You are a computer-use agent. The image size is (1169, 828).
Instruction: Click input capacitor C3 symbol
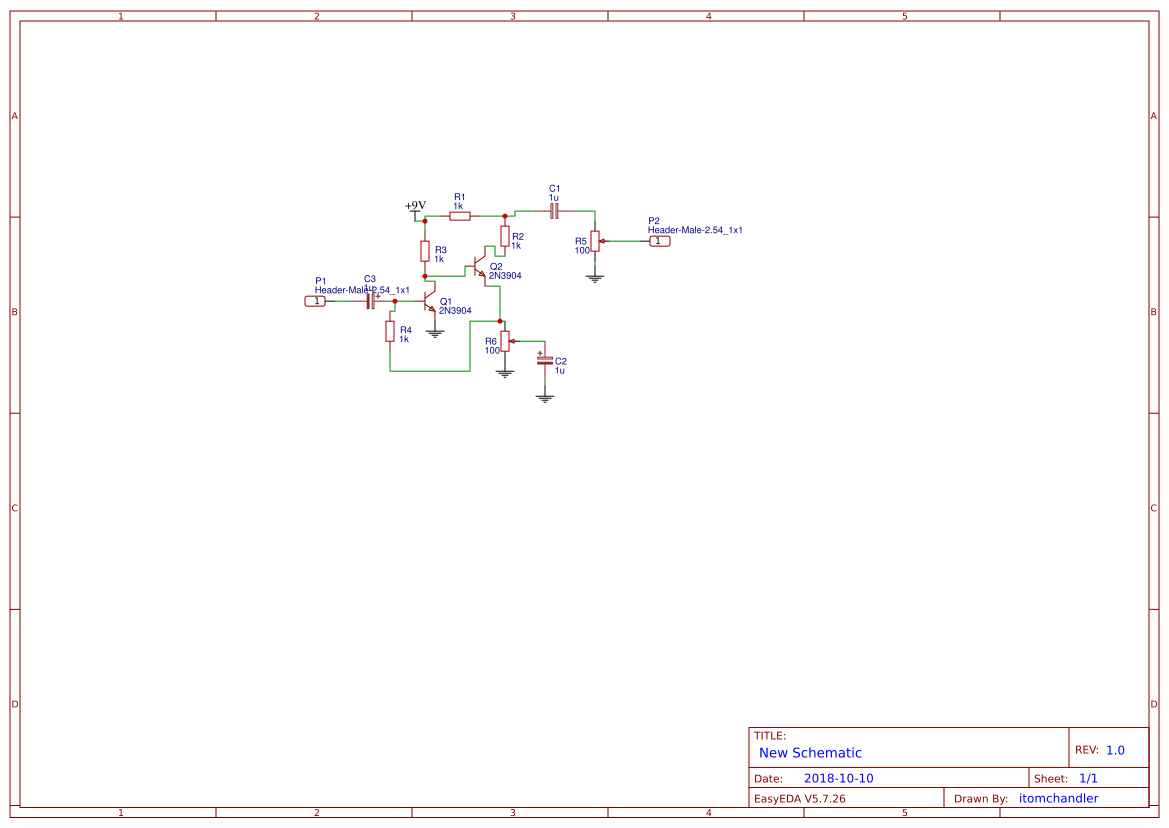[x=371, y=301]
